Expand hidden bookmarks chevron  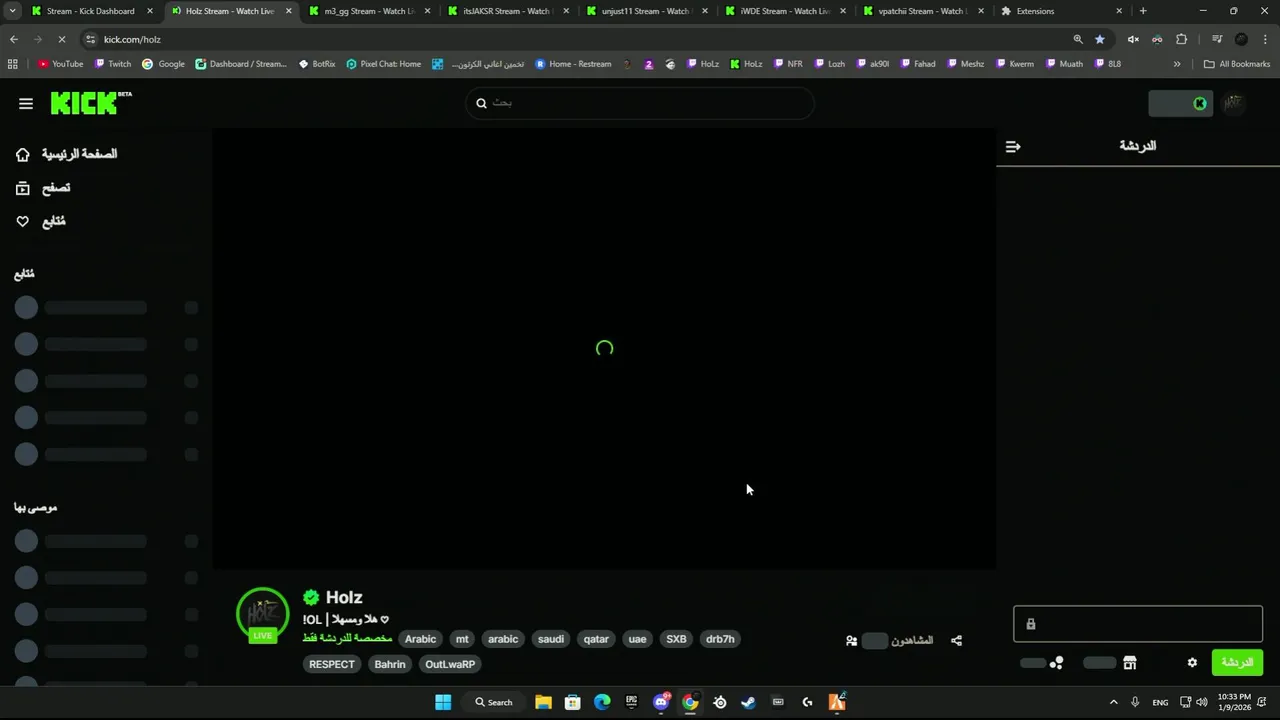coord(1177,64)
